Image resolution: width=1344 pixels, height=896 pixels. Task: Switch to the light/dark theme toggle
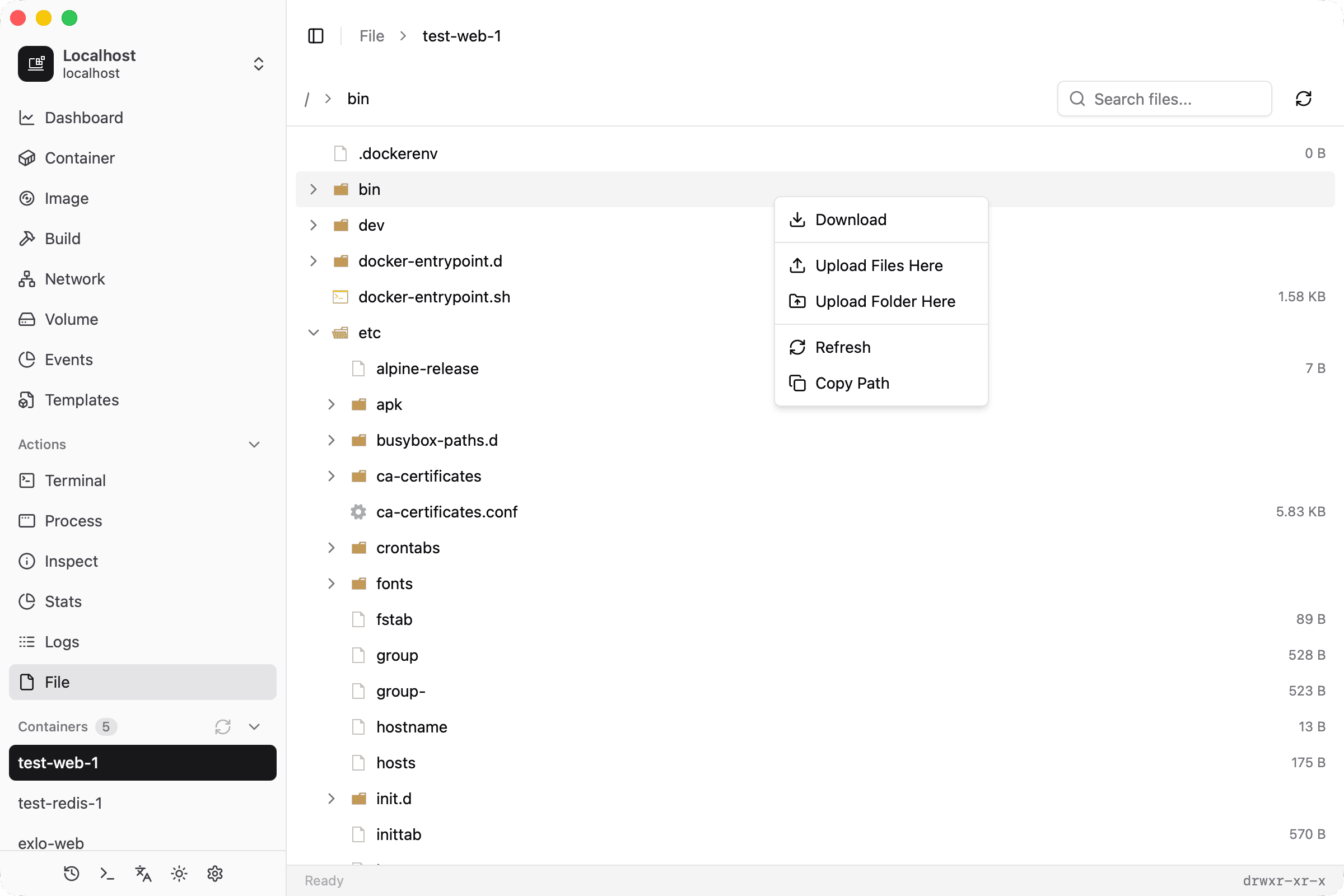pos(179,873)
